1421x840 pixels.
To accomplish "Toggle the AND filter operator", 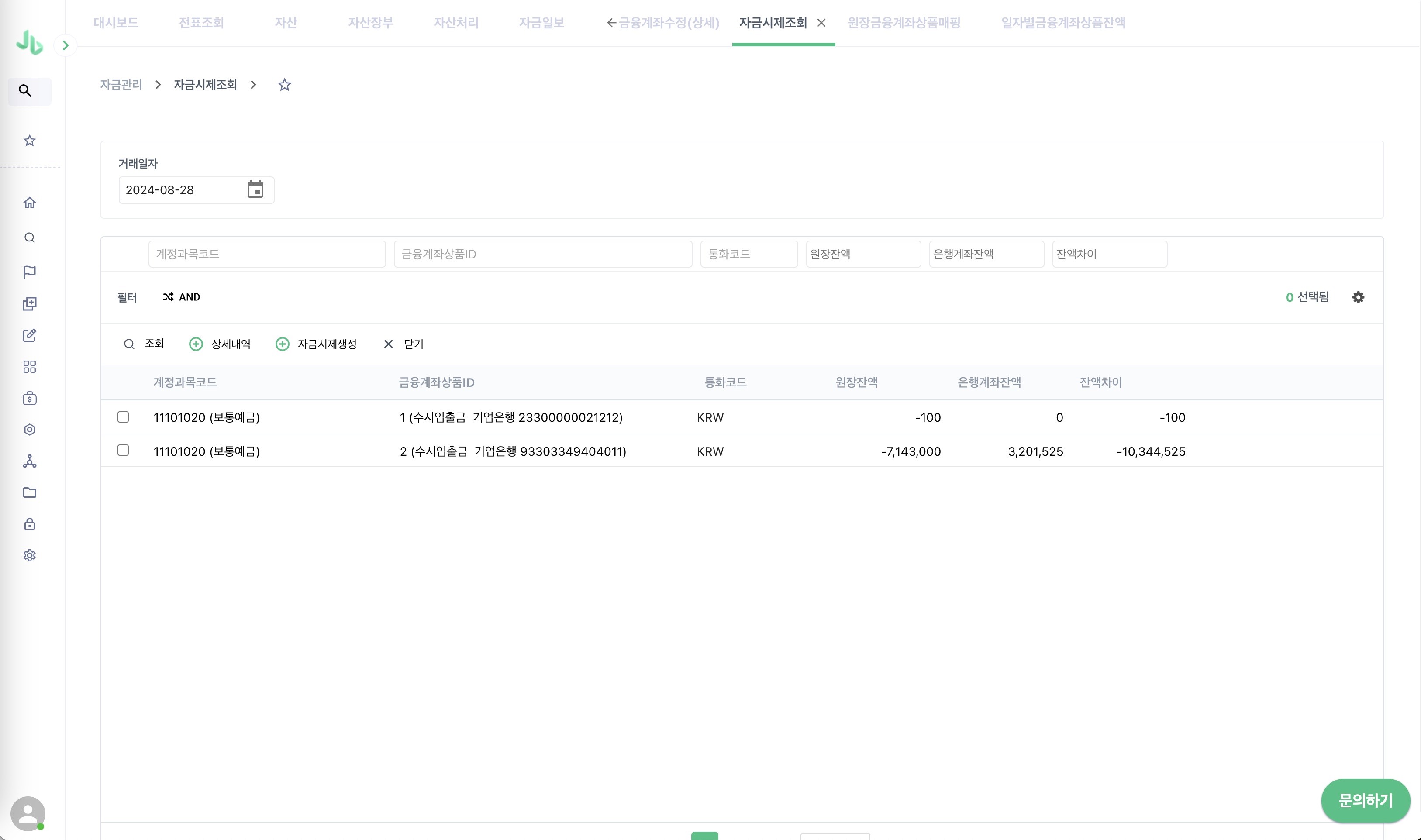I will pos(181,297).
